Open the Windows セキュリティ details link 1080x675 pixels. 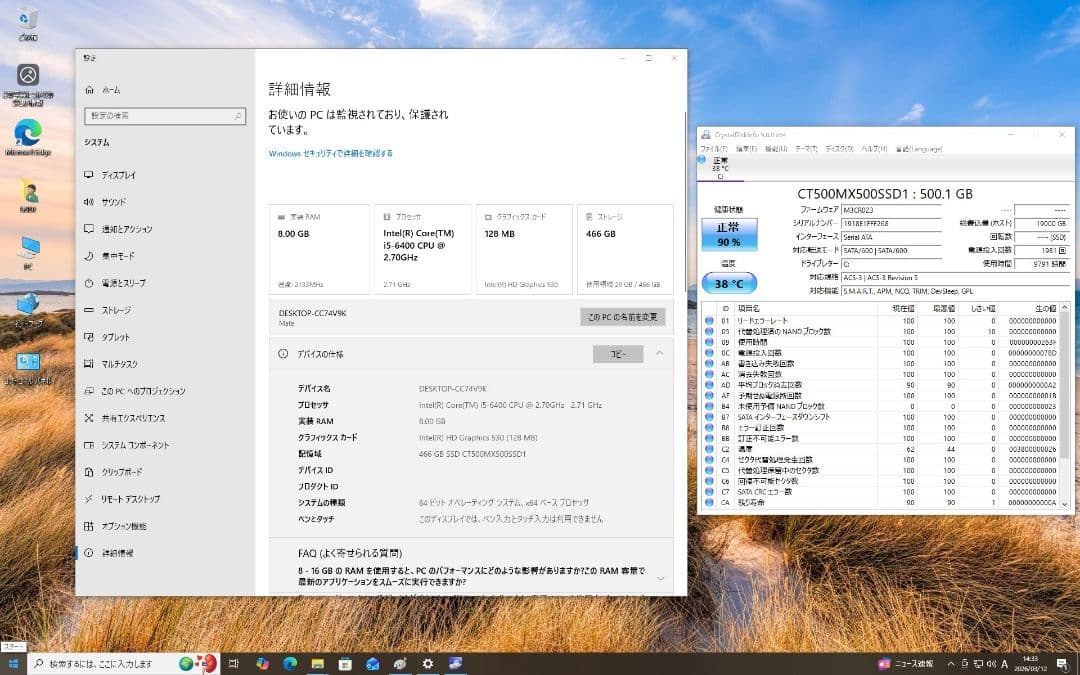[x=330, y=152]
